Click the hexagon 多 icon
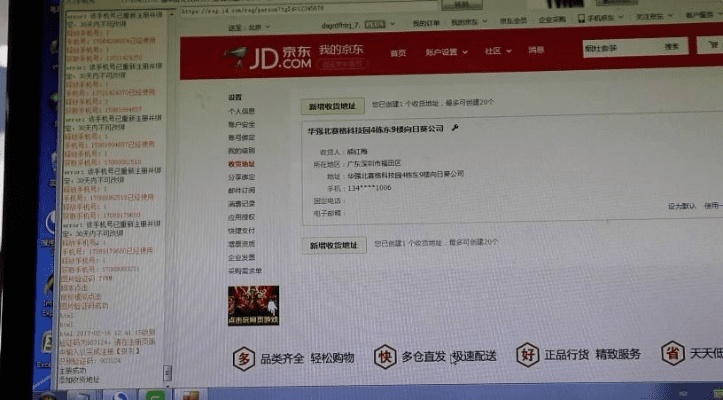Screen dimensions: 723x400 click(243, 358)
